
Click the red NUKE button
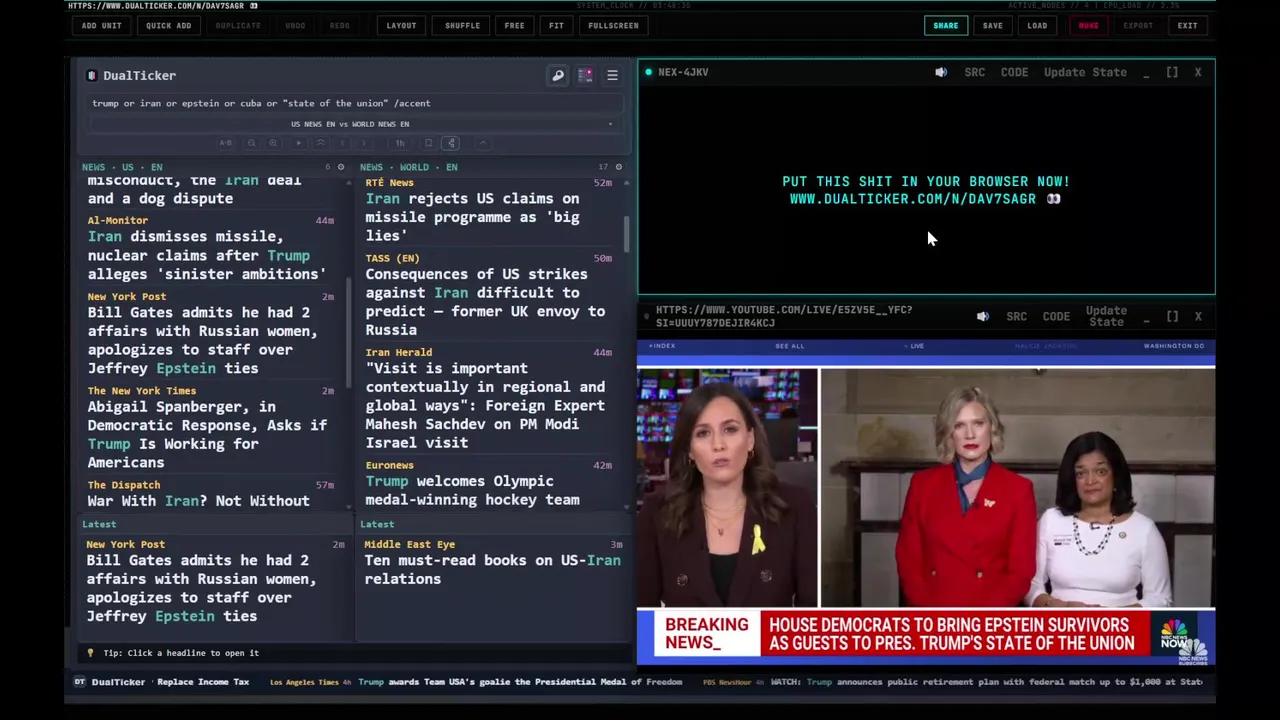(x=1088, y=25)
